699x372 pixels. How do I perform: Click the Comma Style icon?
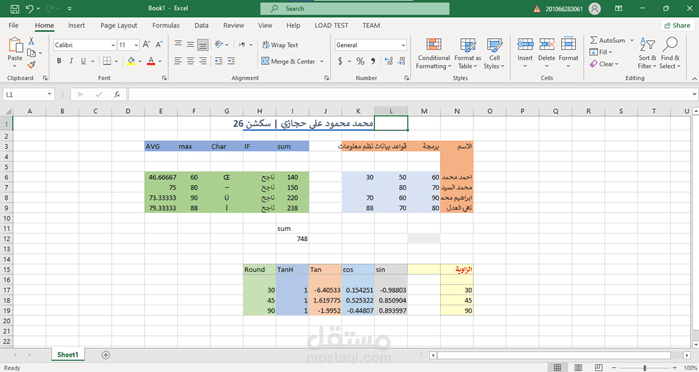(x=373, y=61)
